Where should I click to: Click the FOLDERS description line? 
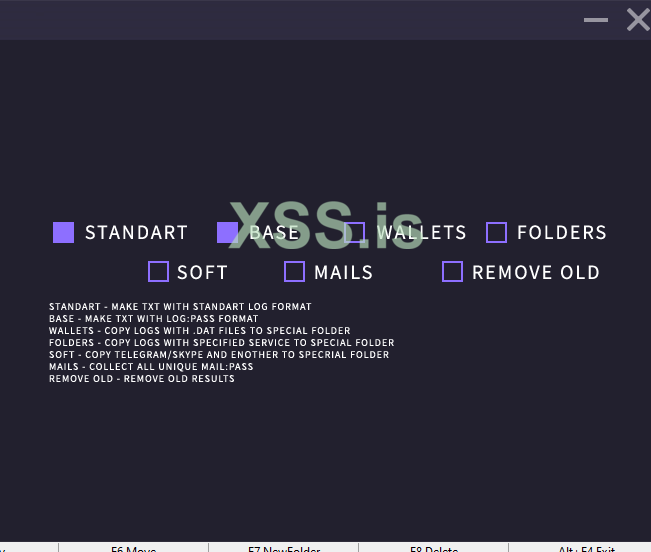pyautogui.click(x=222, y=343)
